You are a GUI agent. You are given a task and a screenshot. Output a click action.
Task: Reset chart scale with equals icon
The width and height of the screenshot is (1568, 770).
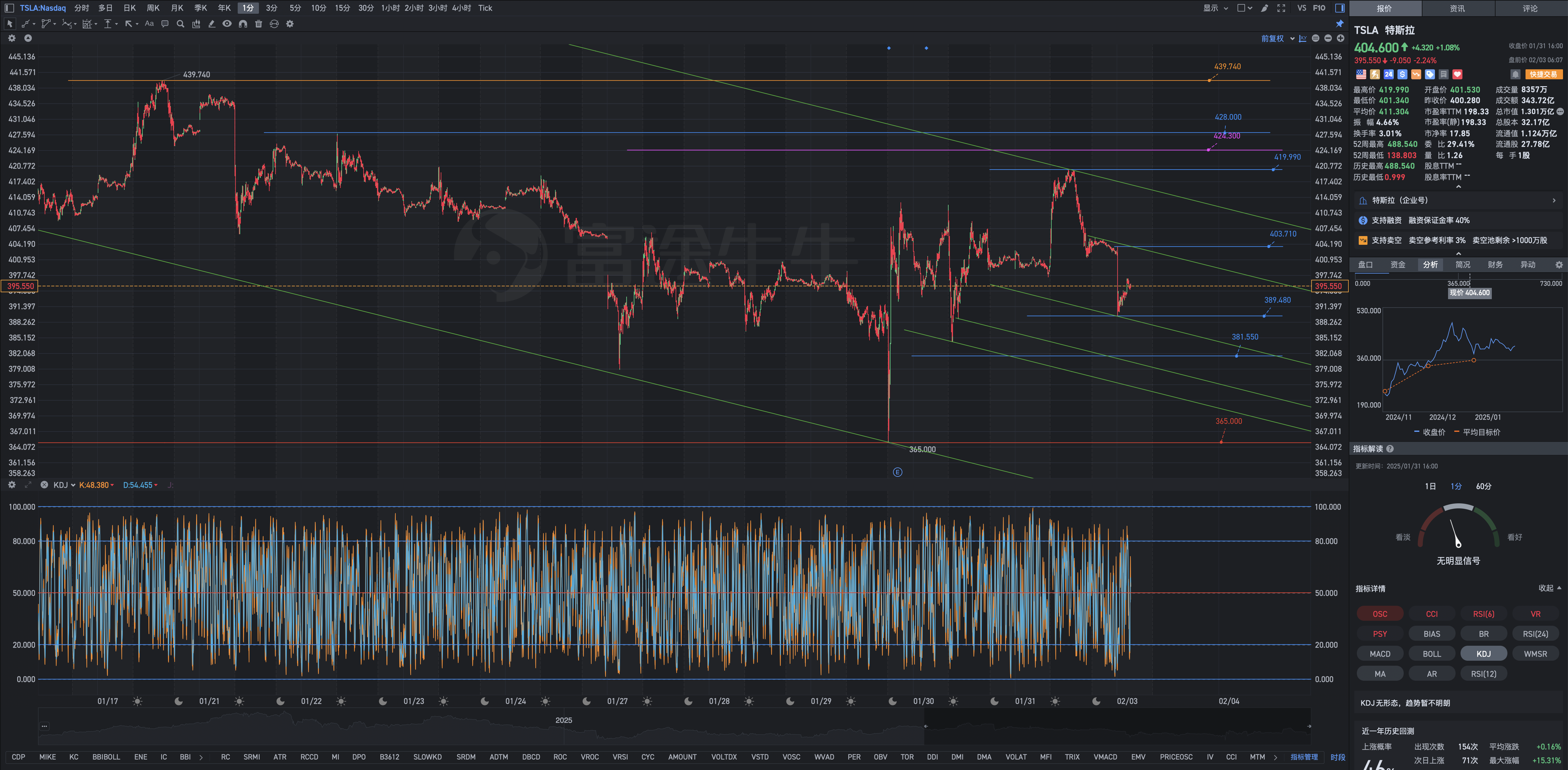pyautogui.click(x=1315, y=38)
